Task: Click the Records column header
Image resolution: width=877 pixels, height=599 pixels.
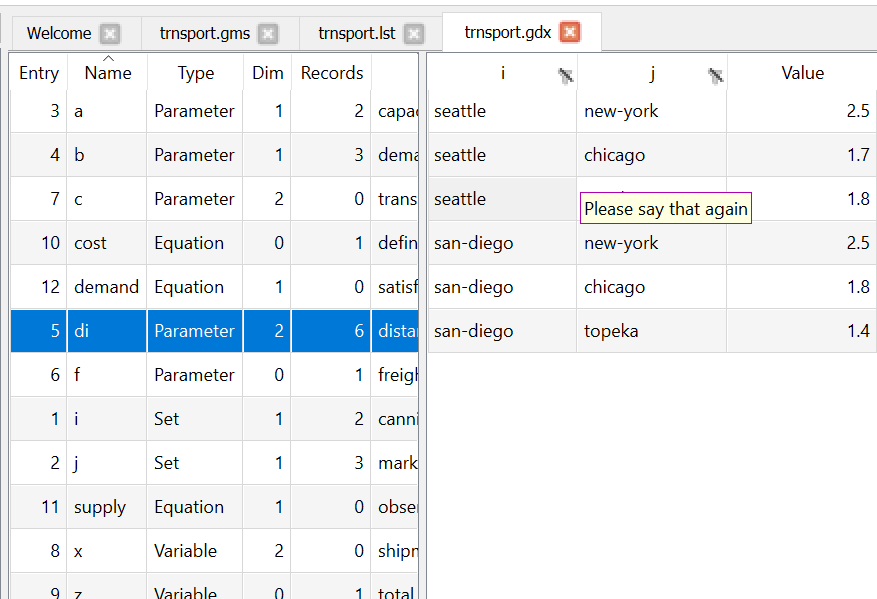Action: click(x=332, y=73)
